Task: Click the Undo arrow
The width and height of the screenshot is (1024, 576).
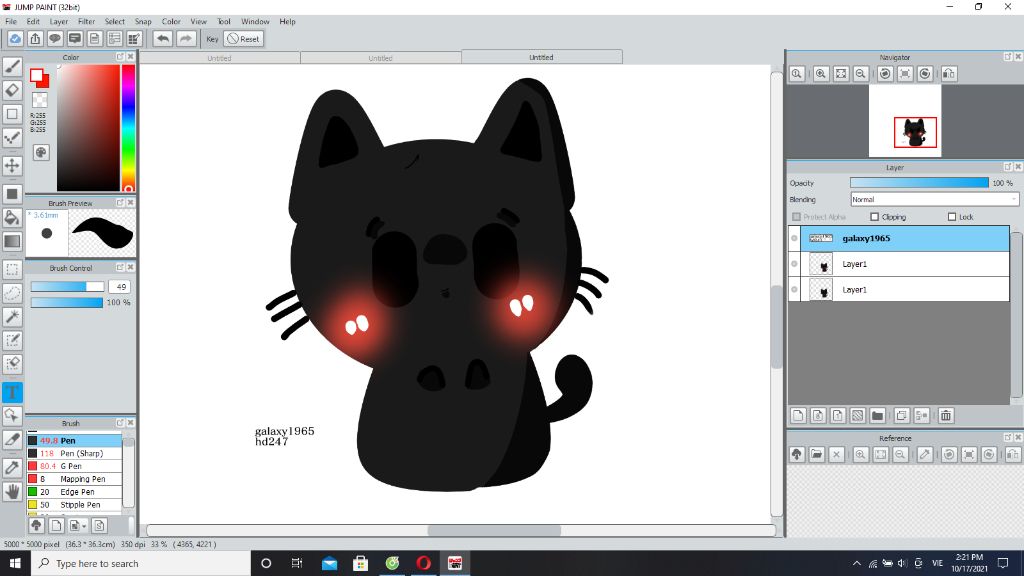Action: pos(163,39)
